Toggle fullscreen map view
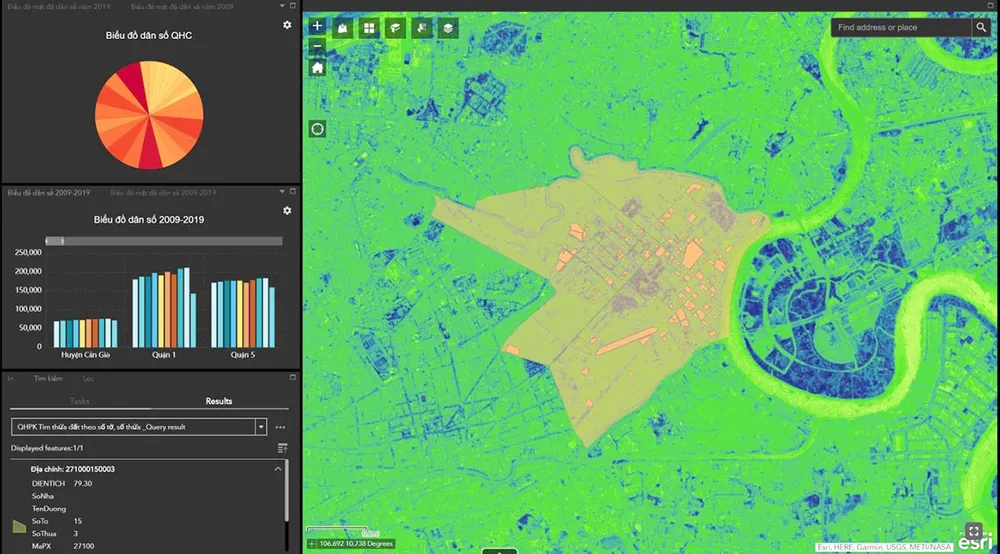The width and height of the screenshot is (1000, 554). coord(974,531)
